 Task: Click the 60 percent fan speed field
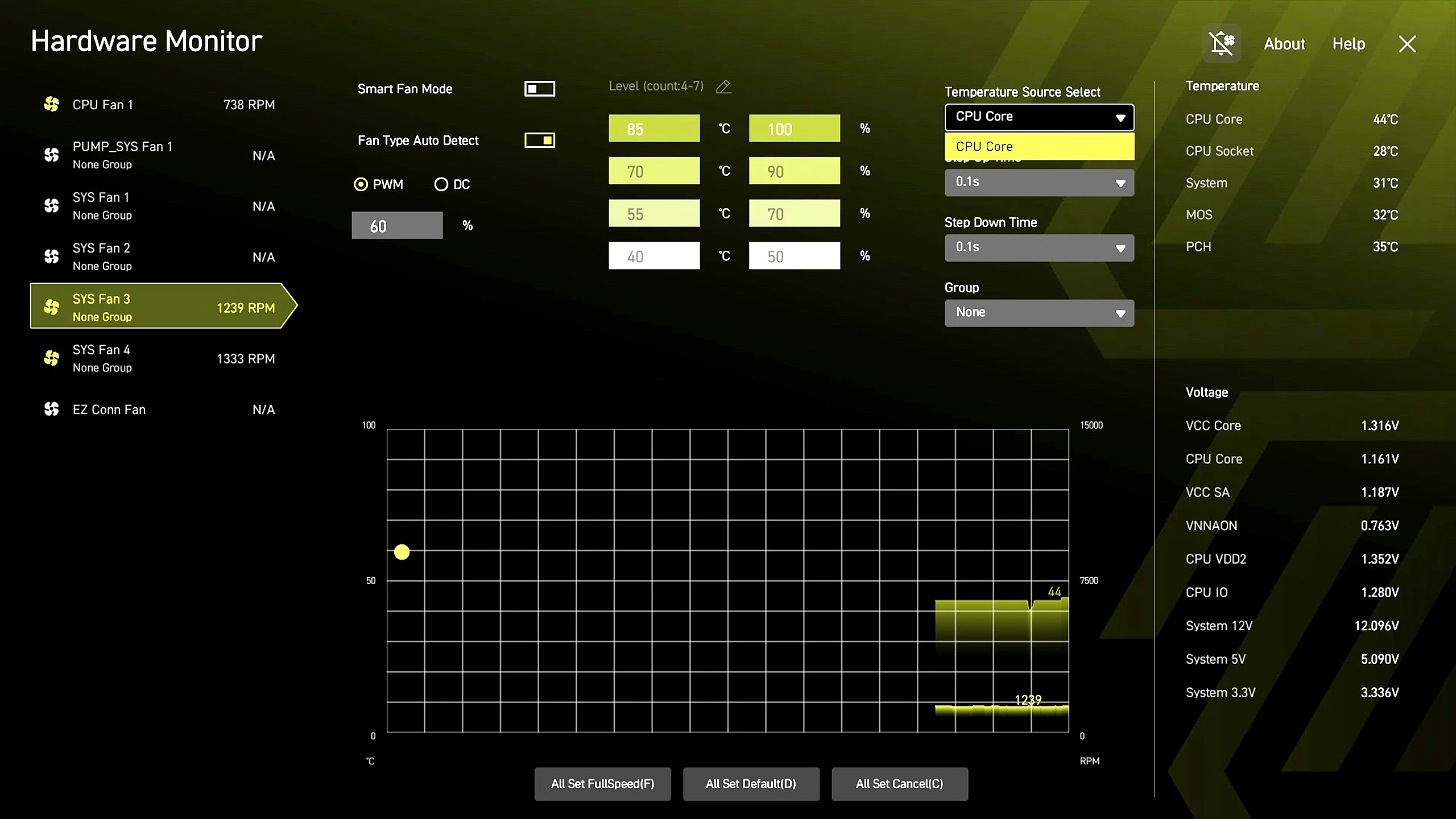(x=397, y=225)
